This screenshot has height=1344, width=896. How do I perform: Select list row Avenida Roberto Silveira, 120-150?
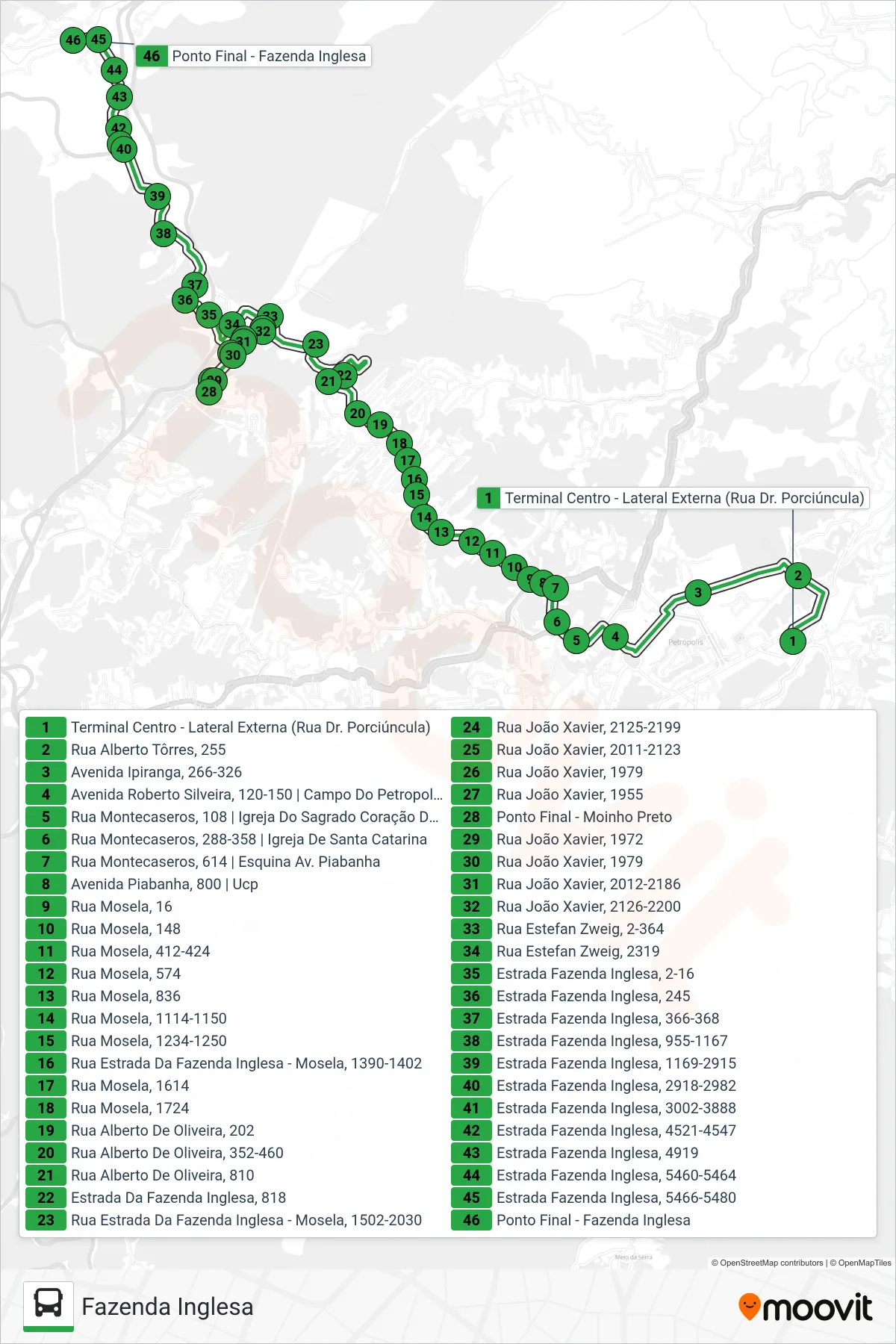coord(234,794)
